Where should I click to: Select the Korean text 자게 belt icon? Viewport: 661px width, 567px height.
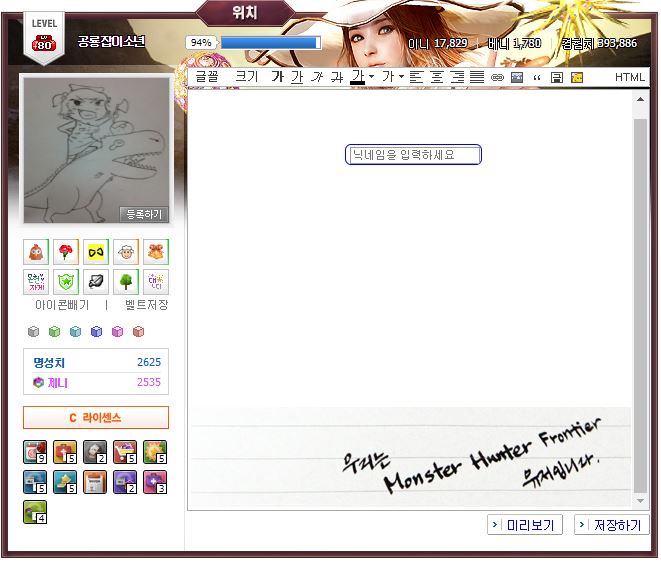point(36,282)
